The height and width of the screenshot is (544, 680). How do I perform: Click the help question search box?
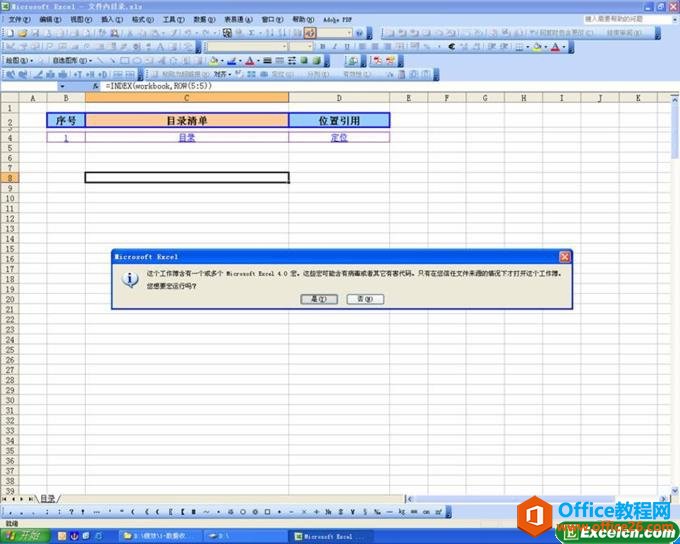pyautogui.click(x=627, y=19)
